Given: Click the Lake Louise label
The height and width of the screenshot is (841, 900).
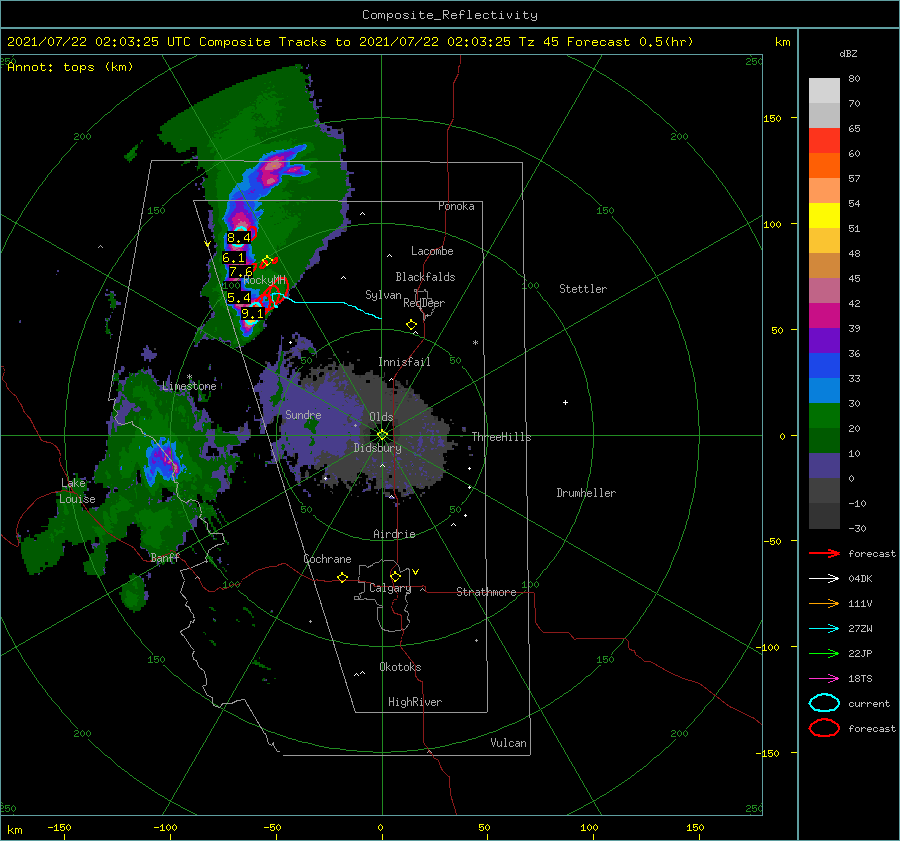Looking at the screenshot, I should pos(77,491).
